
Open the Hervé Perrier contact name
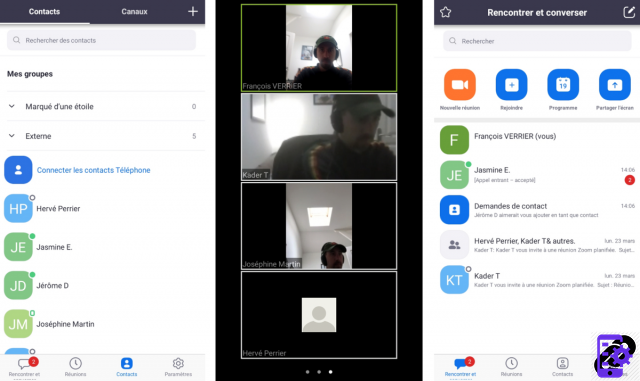click(x=58, y=209)
